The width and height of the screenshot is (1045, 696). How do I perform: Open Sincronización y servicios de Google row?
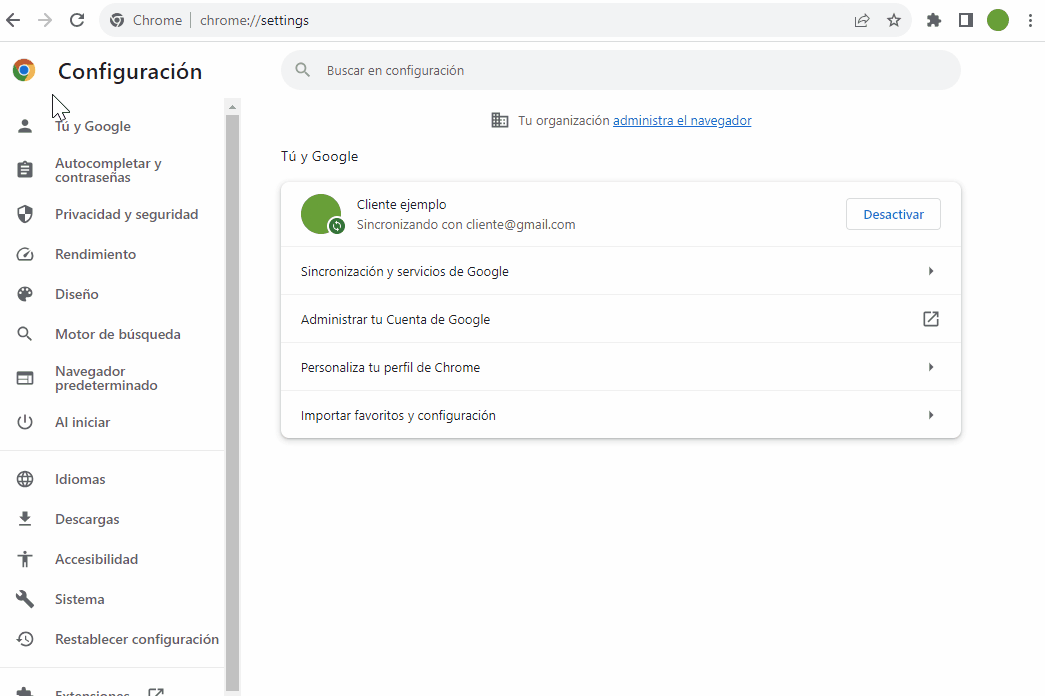click(620, 271)
